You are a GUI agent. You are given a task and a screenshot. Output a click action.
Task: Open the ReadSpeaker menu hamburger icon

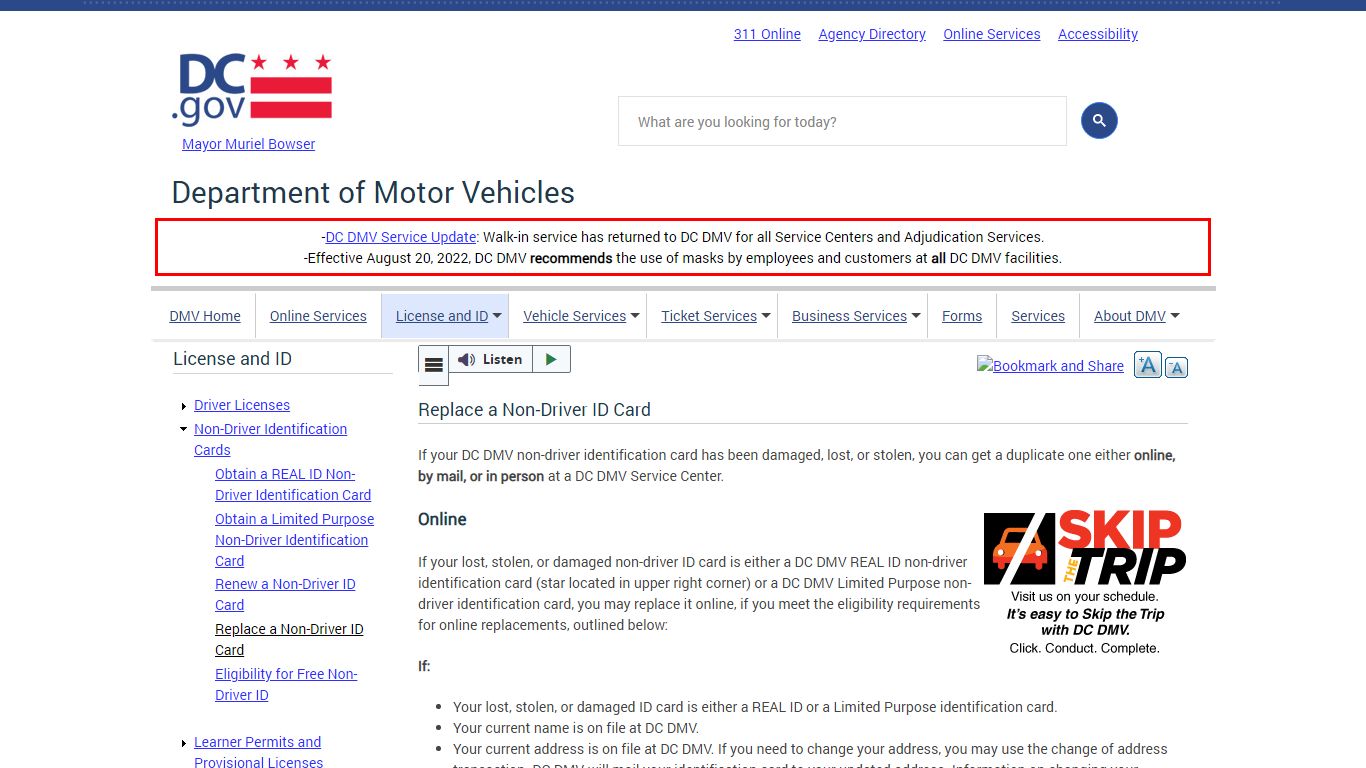[433, 365]
